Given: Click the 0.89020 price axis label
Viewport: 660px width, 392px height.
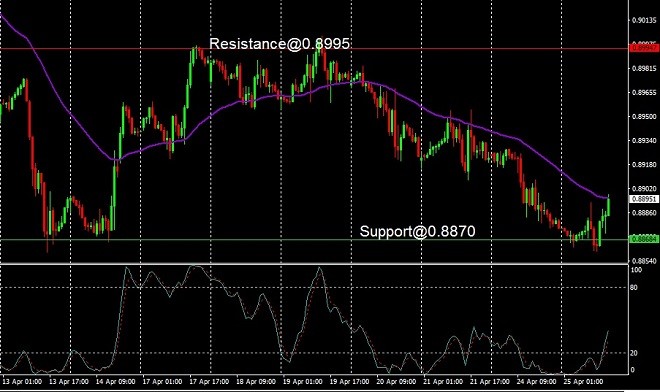Looking at the screenshot, I should click(x=644, y=189).
